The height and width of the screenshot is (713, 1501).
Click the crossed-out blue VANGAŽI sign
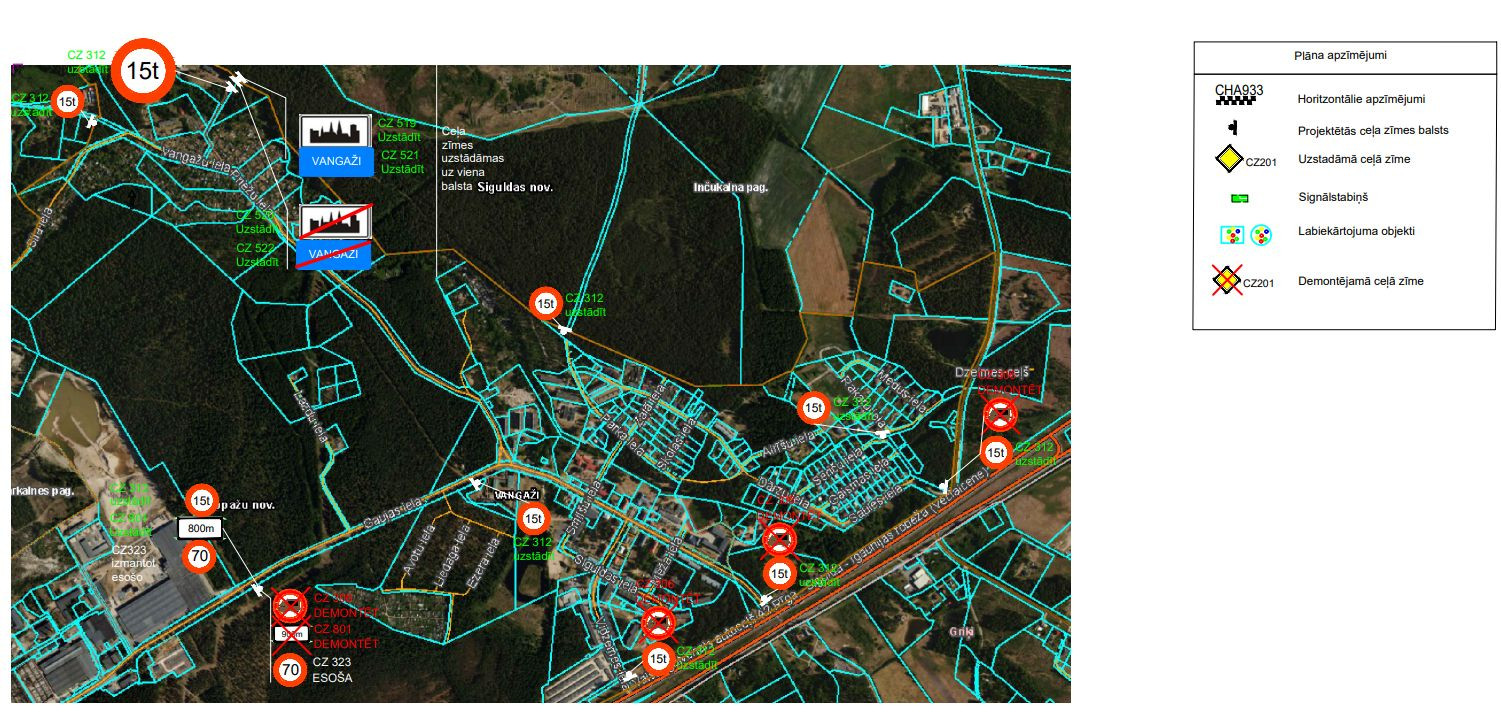pyautogui.click(x=334, y=255)
